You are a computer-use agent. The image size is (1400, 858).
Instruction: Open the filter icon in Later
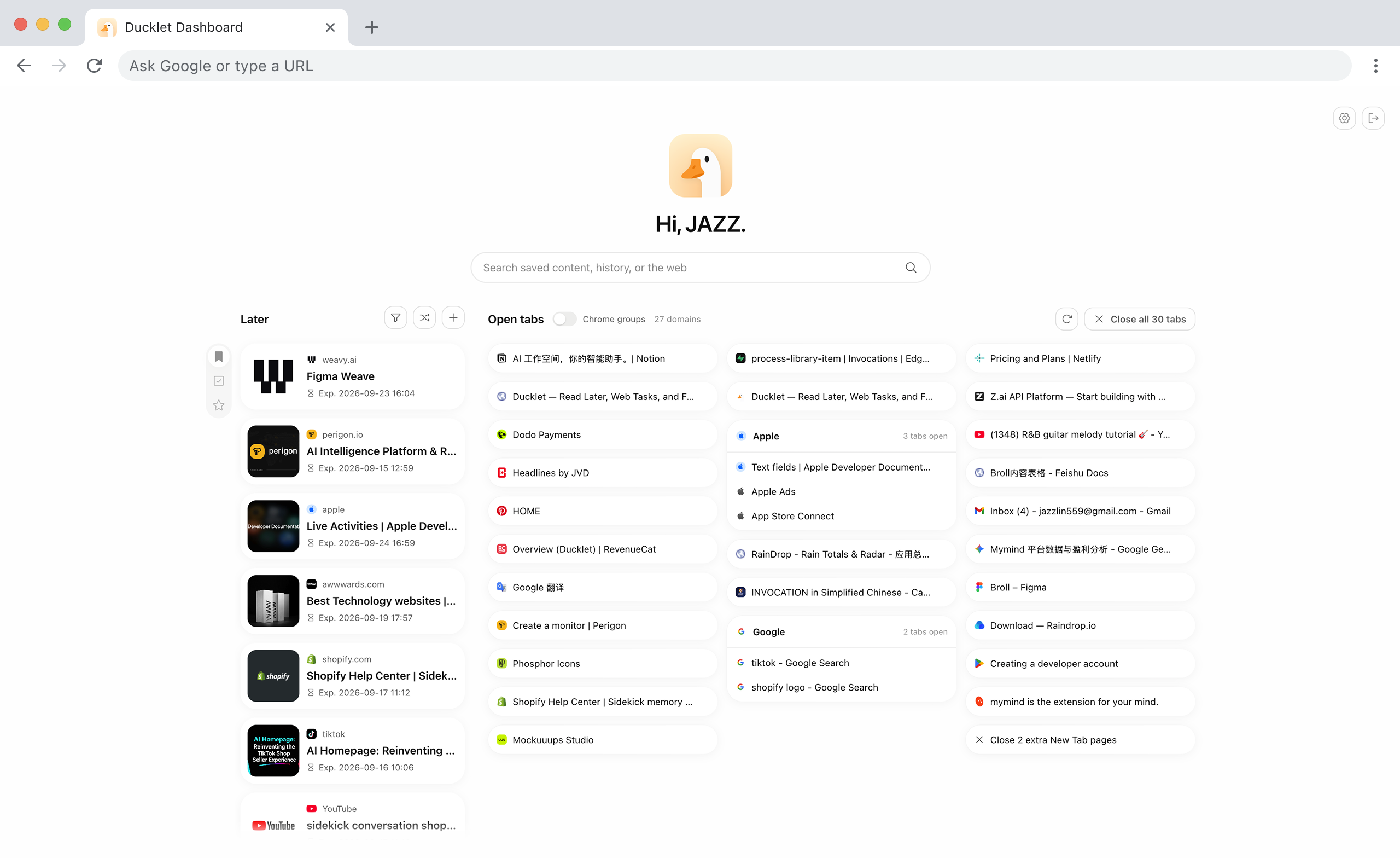click(395, 318)
